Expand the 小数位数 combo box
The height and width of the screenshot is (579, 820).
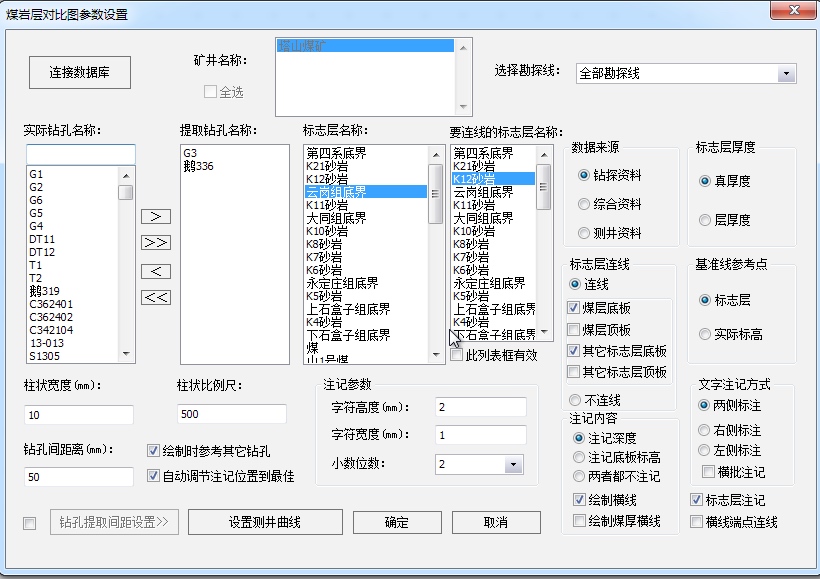tap(513, 464)
